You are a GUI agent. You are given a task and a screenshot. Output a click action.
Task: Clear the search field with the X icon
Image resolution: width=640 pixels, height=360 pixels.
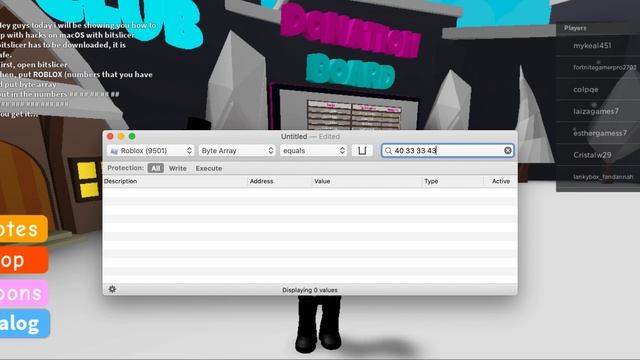tap(508, 151)
